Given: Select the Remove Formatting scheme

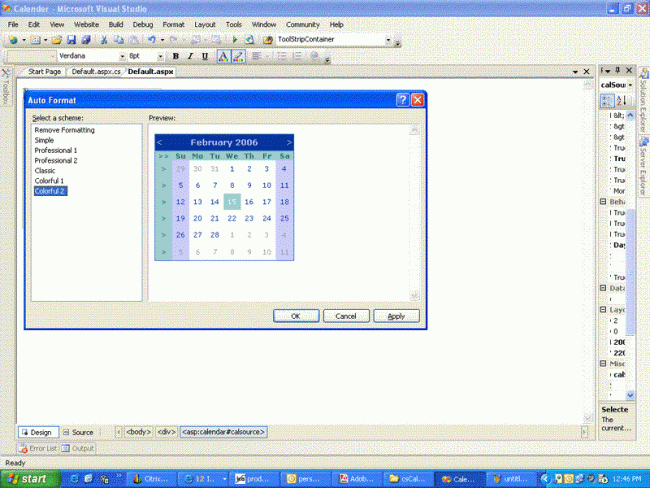Looking at the screenshot, I should (x=64, y=130).
